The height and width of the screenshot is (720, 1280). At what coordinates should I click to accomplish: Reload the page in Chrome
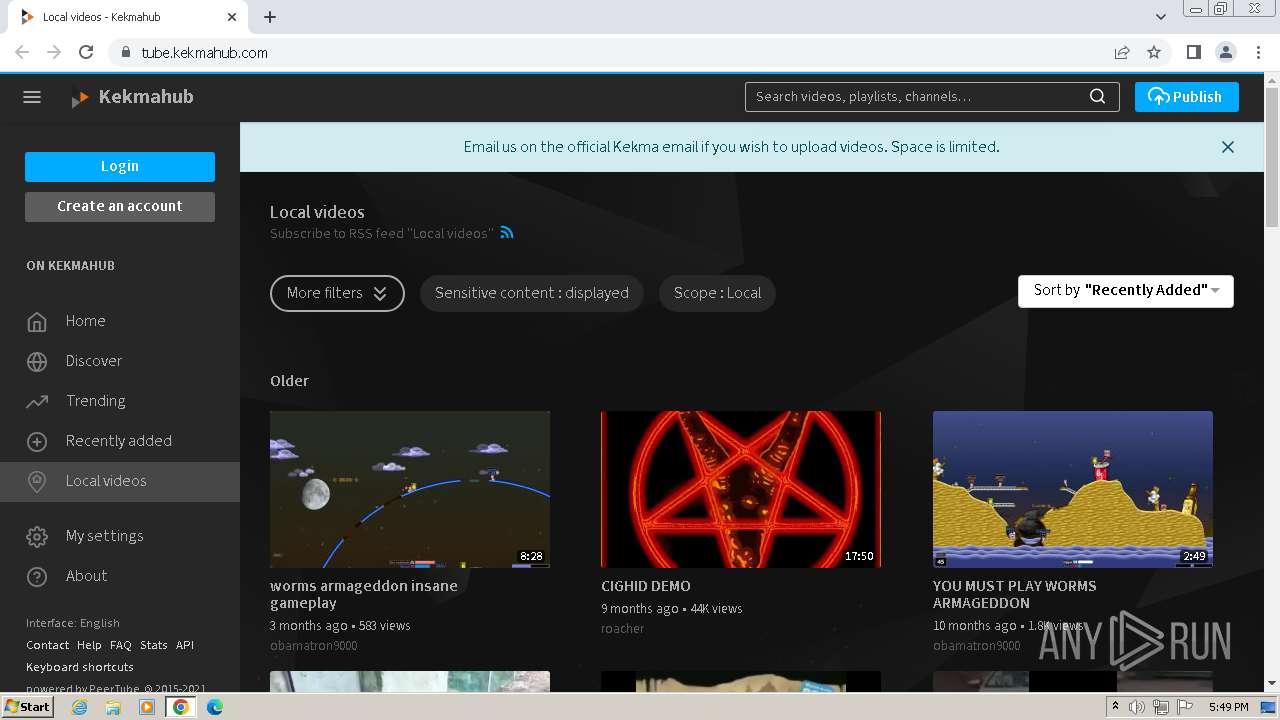click(x=86, y=53)
